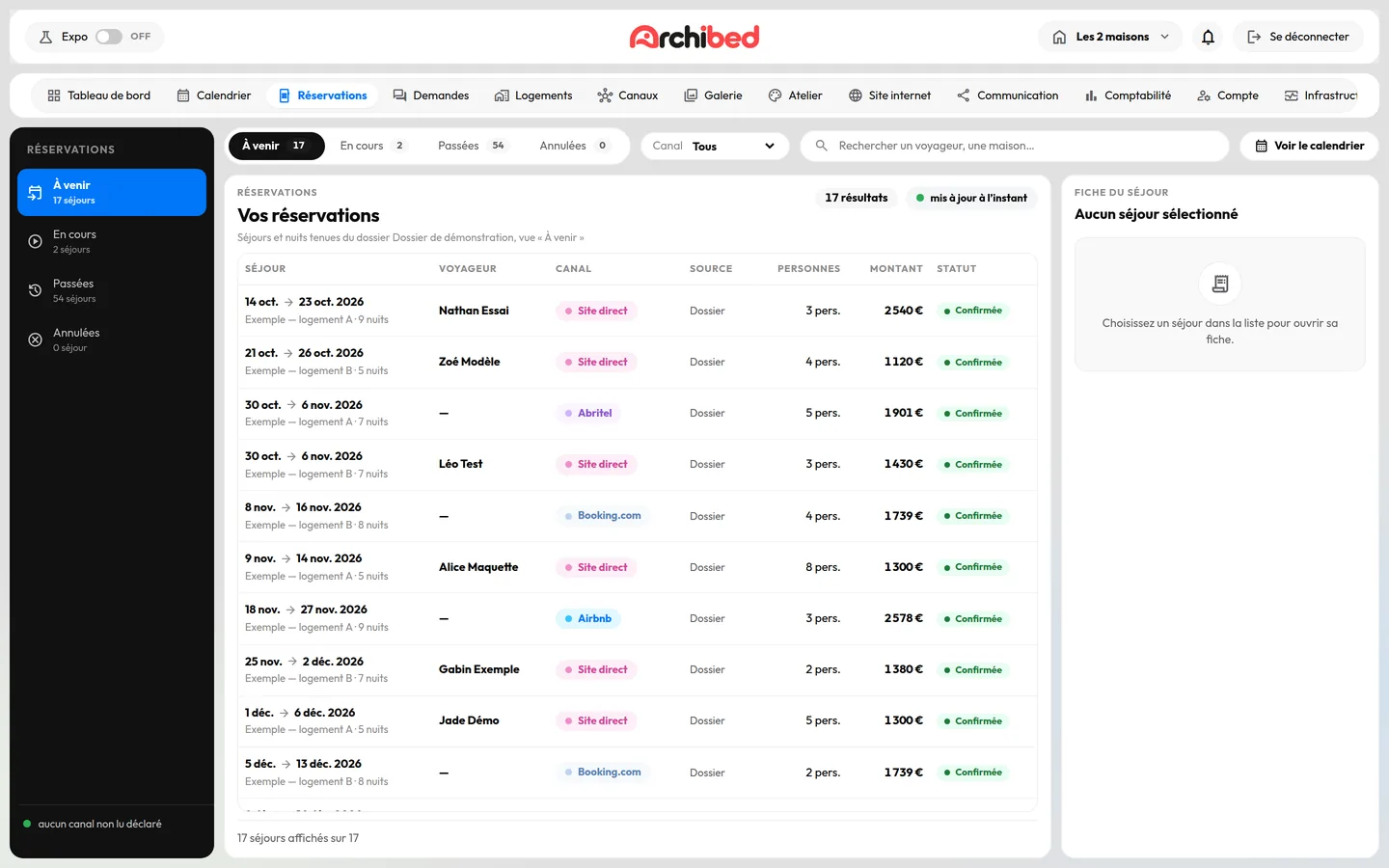
Task: Open the Calendrier calendar icon
Action: [x=183, y=95]
